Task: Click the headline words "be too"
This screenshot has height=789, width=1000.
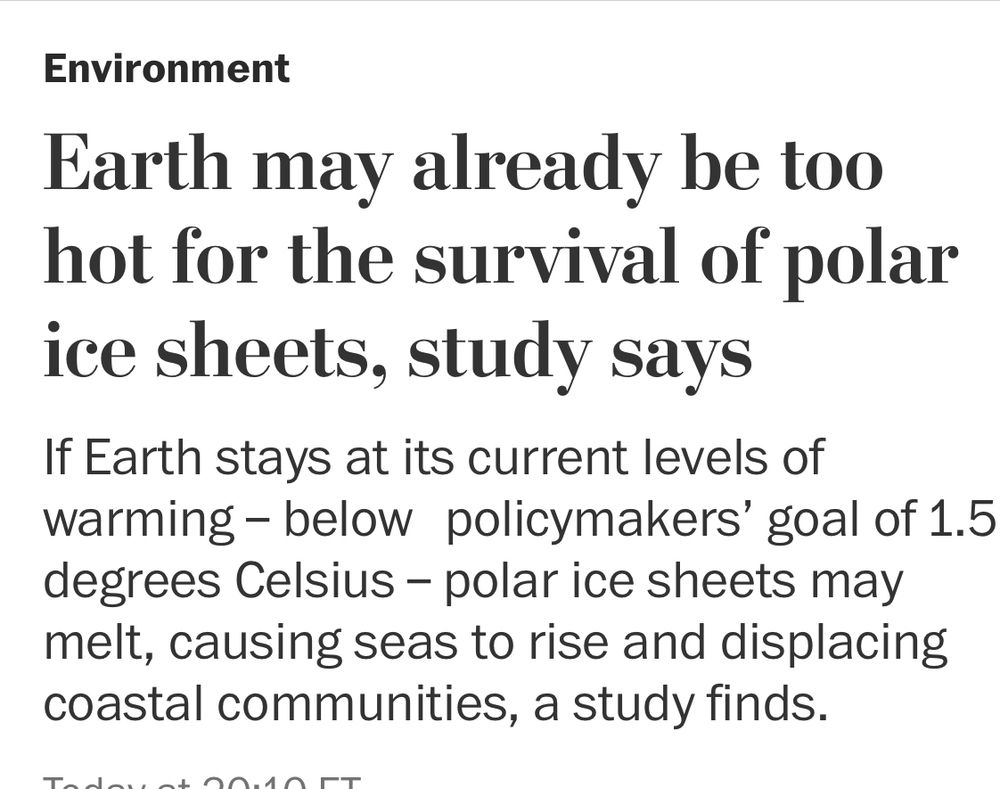Action: (x=783, y=162)
